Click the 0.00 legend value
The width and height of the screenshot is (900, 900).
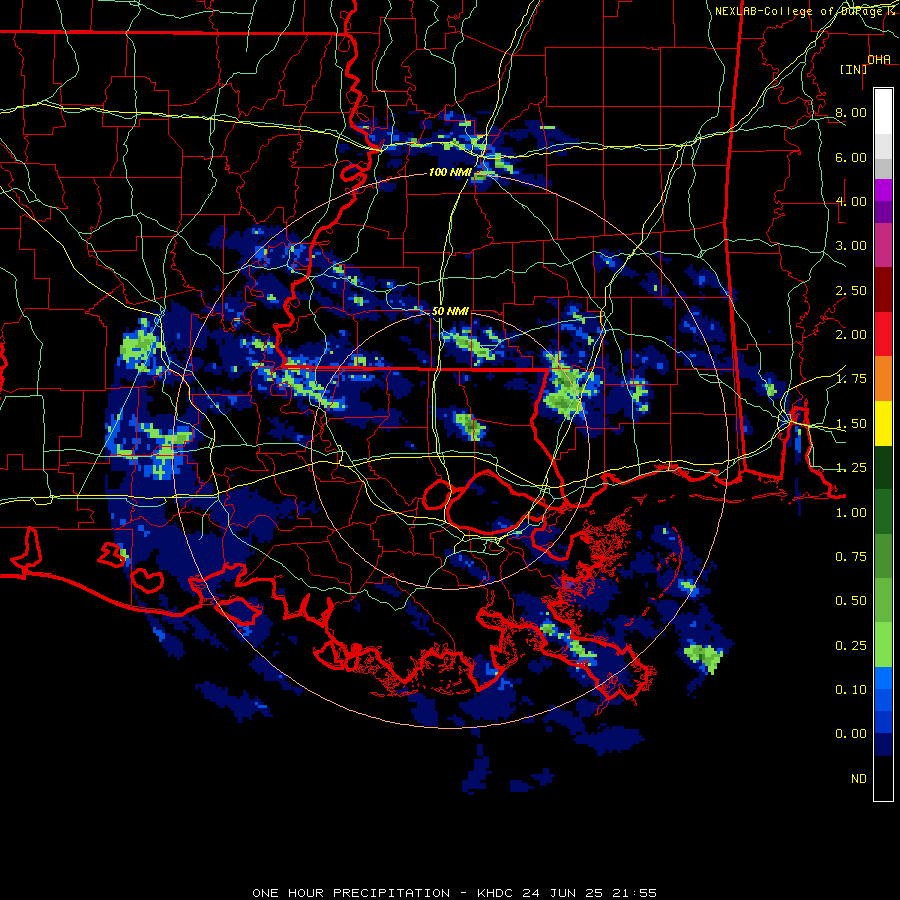851,734
